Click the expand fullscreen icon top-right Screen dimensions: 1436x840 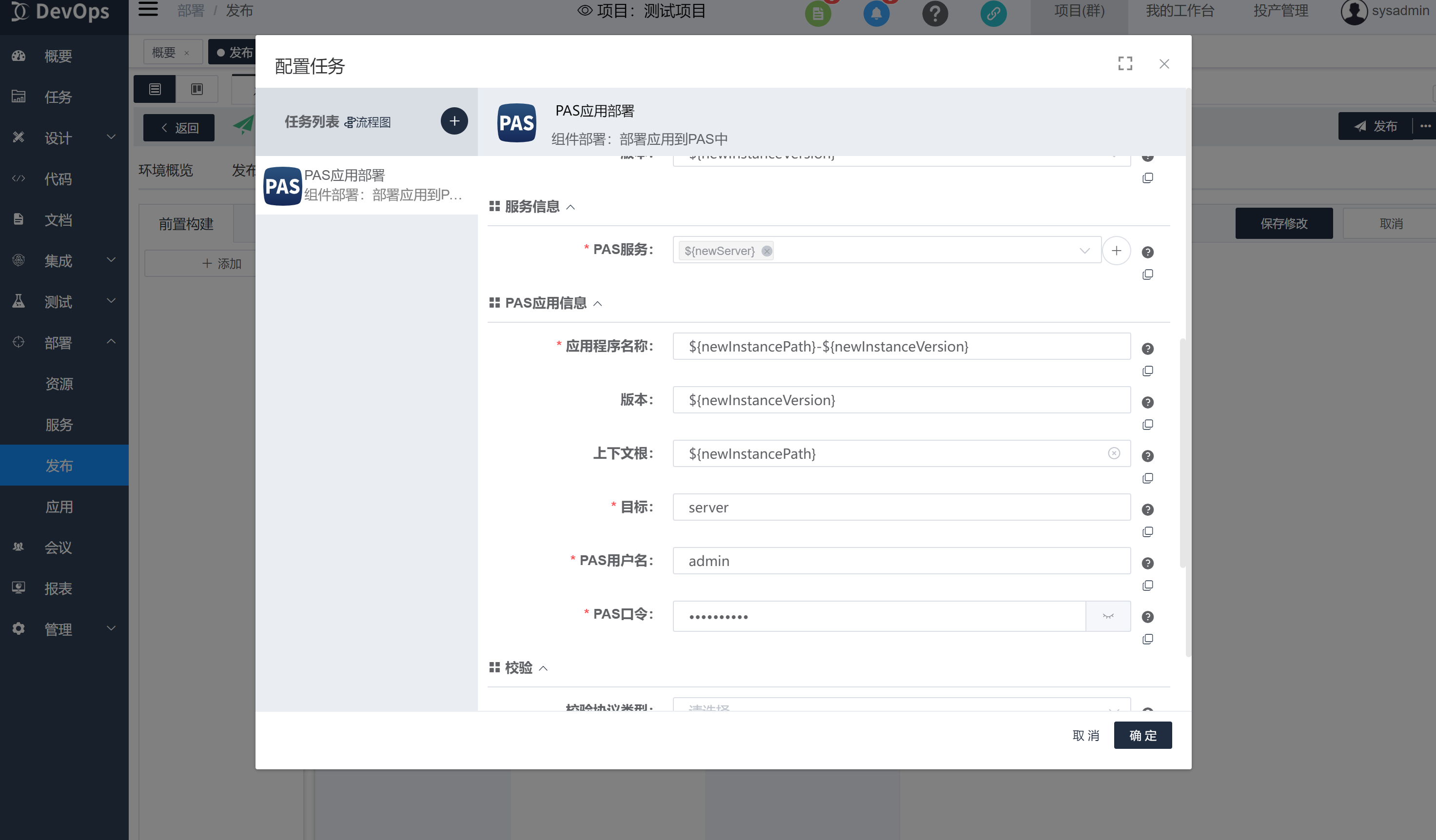point(1125,63)
